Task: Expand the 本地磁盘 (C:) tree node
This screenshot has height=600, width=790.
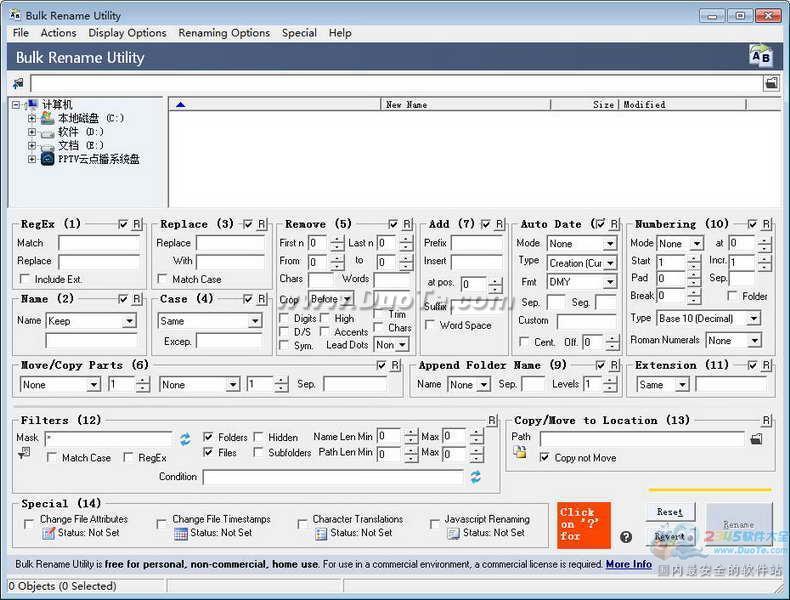Action: click(x=32, y=118)
